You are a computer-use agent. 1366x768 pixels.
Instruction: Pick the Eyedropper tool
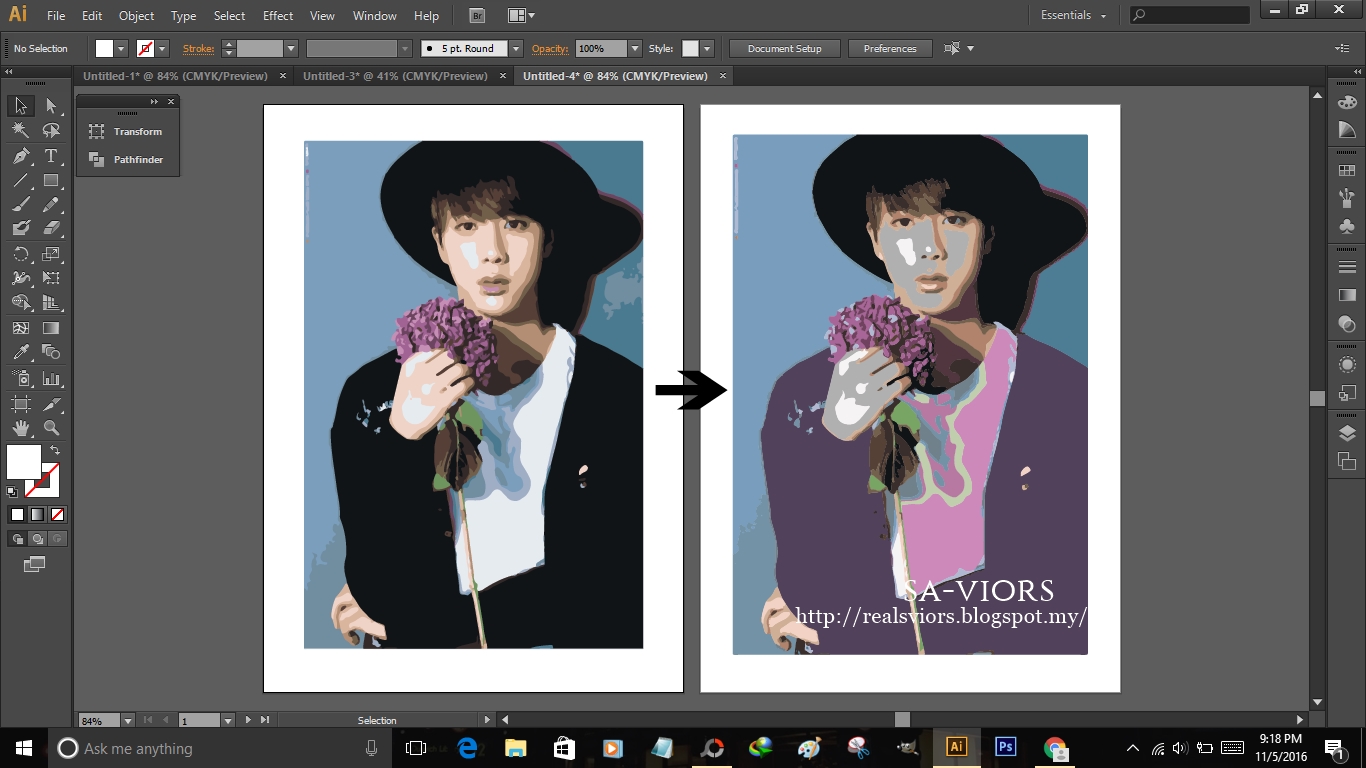[x=21, y=352]
